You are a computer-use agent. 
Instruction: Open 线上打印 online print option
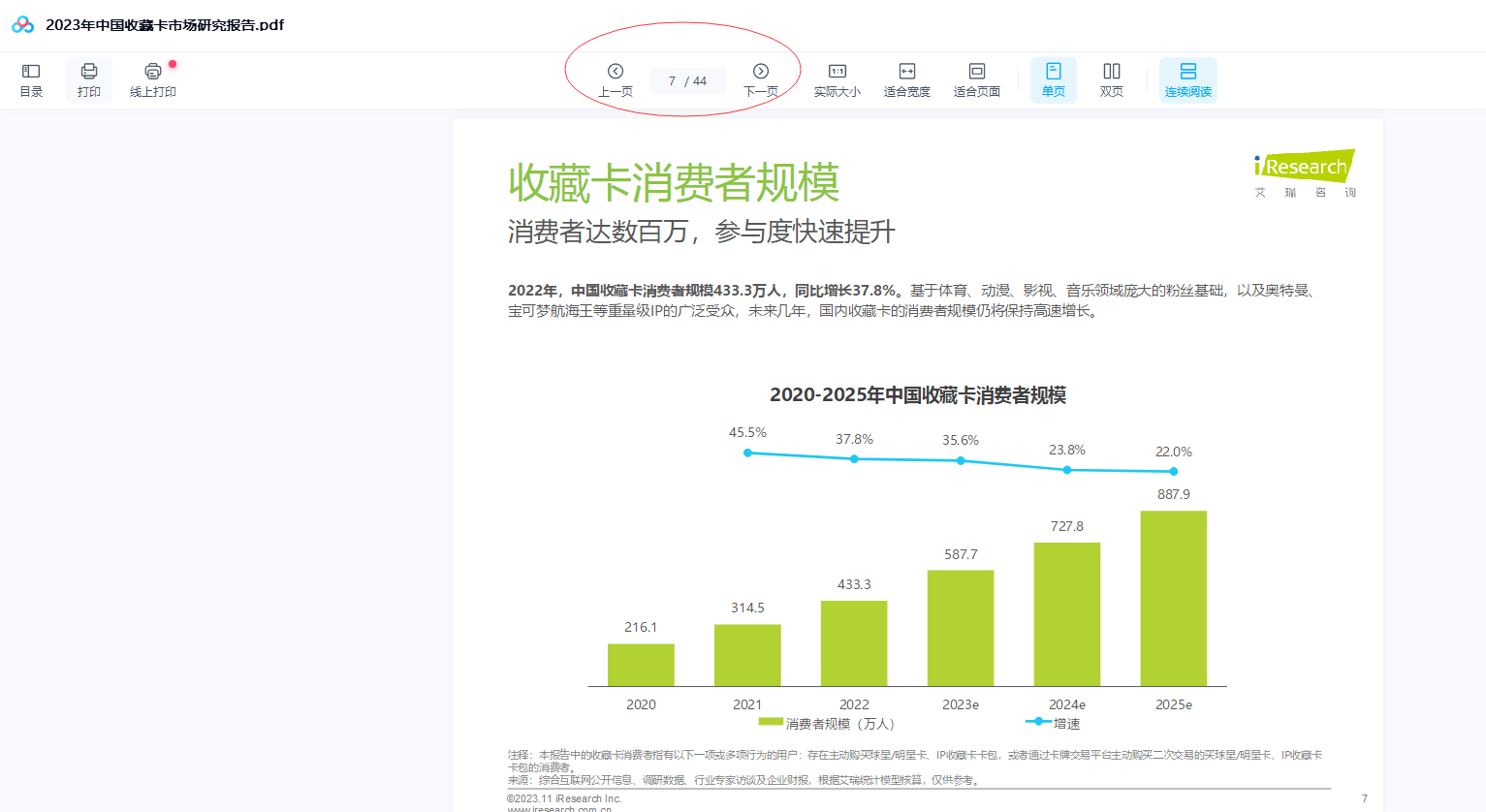point(153,79)
